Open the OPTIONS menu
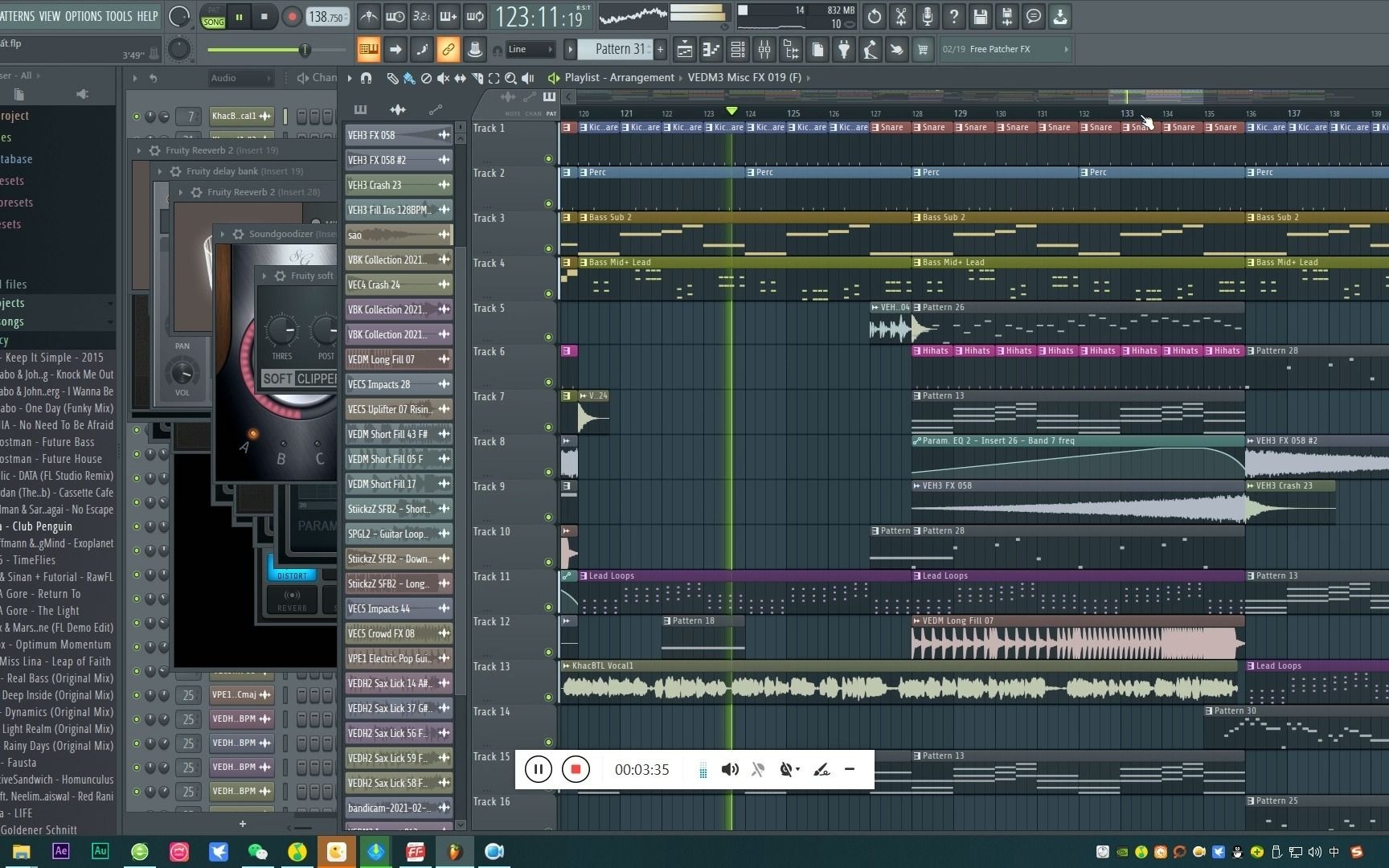1389x868 pixels. coord(84,16)
